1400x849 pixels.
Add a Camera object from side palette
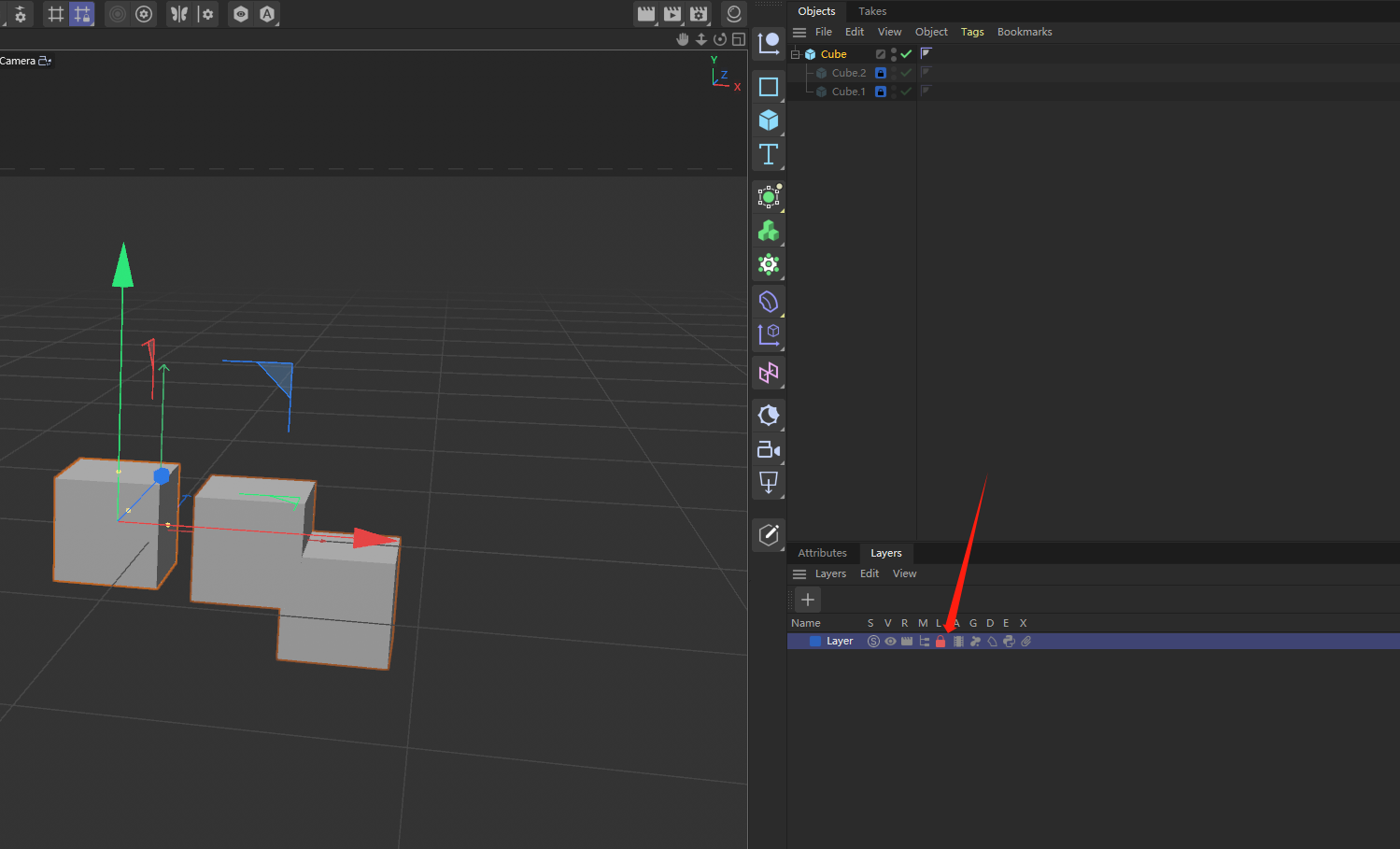769,449
